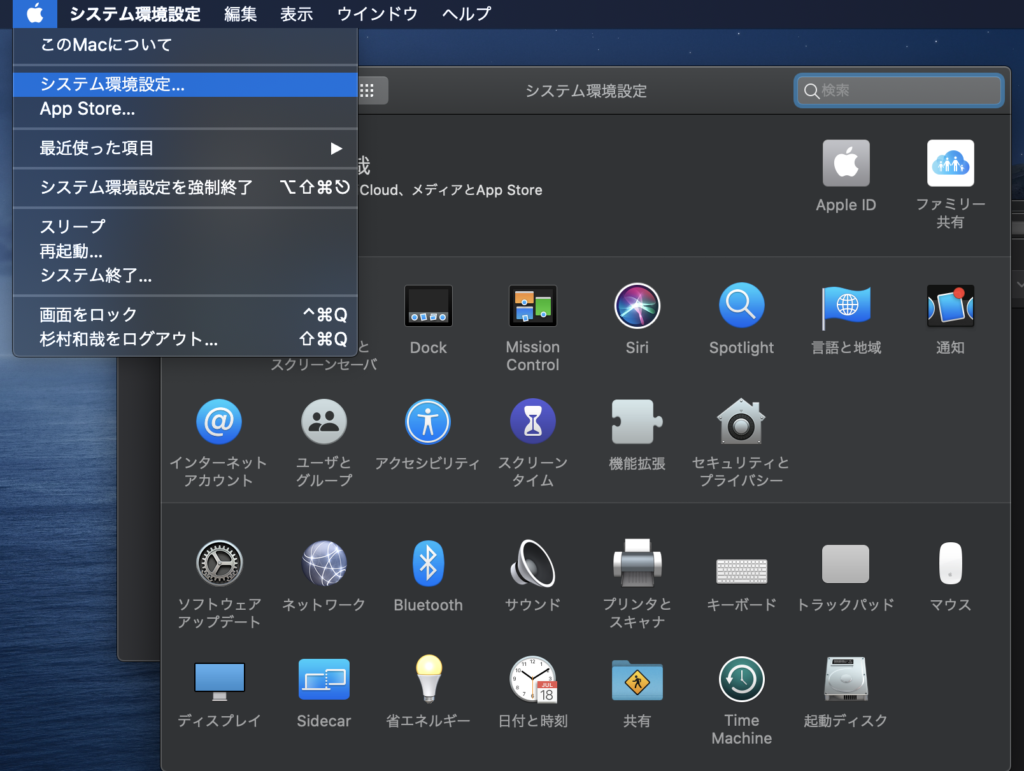Open the 表示 (View) menu
This screenshot has width=1024, height=771.
[296, 14]
